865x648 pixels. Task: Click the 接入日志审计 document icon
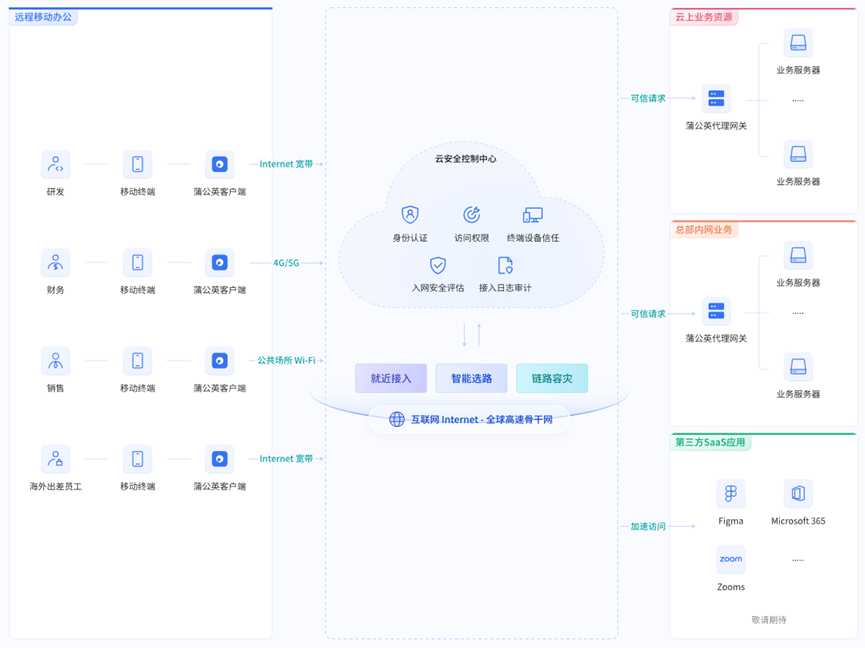click(505, 265)
